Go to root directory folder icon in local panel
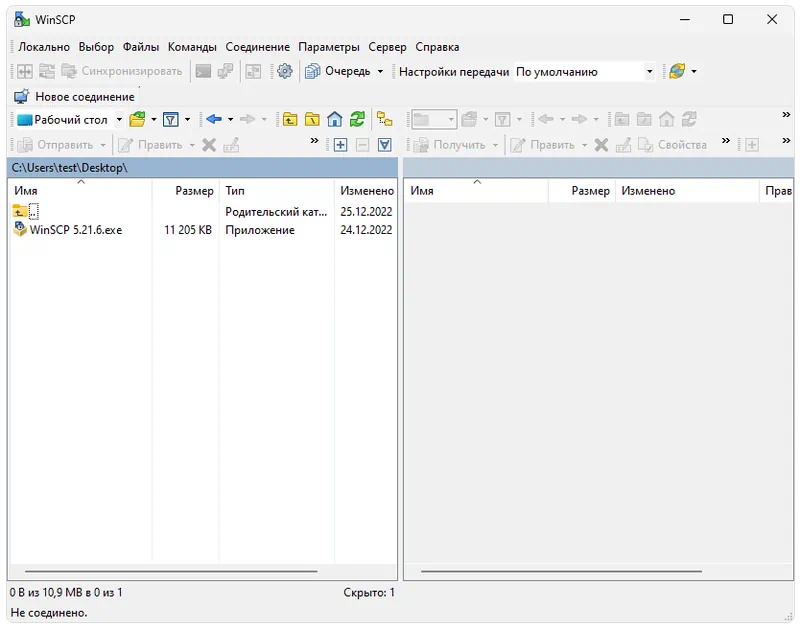Image resolution: width=800 pixels, height=630 pixels. click(312, 120)
